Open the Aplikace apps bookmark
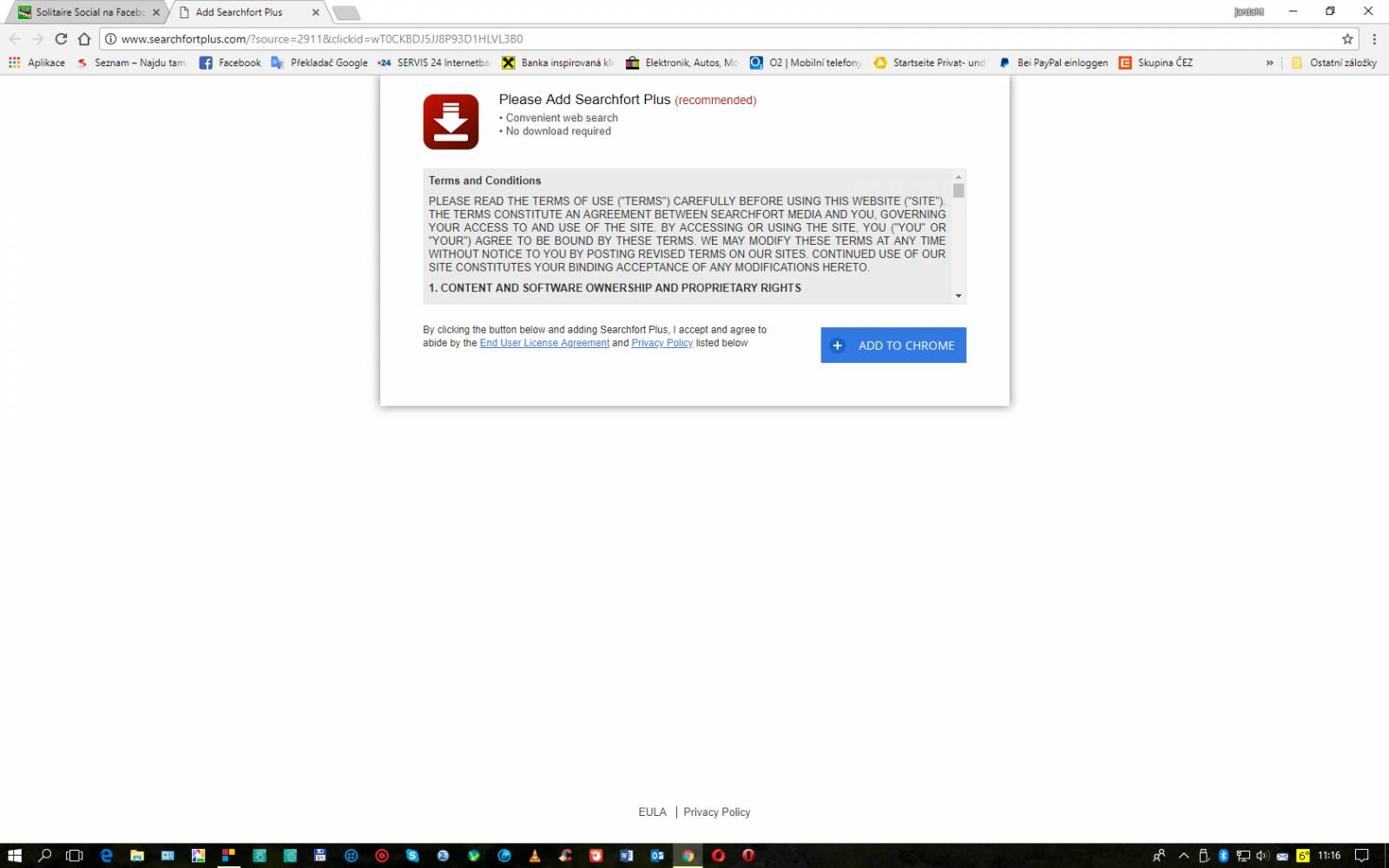This screenshot has height=868, width=1389. click(x=36, y=62)
